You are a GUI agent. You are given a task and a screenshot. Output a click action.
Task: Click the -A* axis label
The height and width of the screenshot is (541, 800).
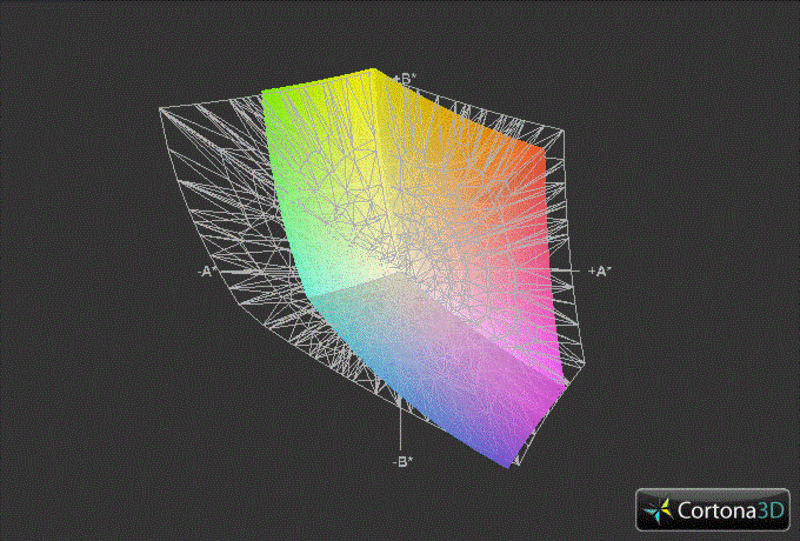coord(205,272)
